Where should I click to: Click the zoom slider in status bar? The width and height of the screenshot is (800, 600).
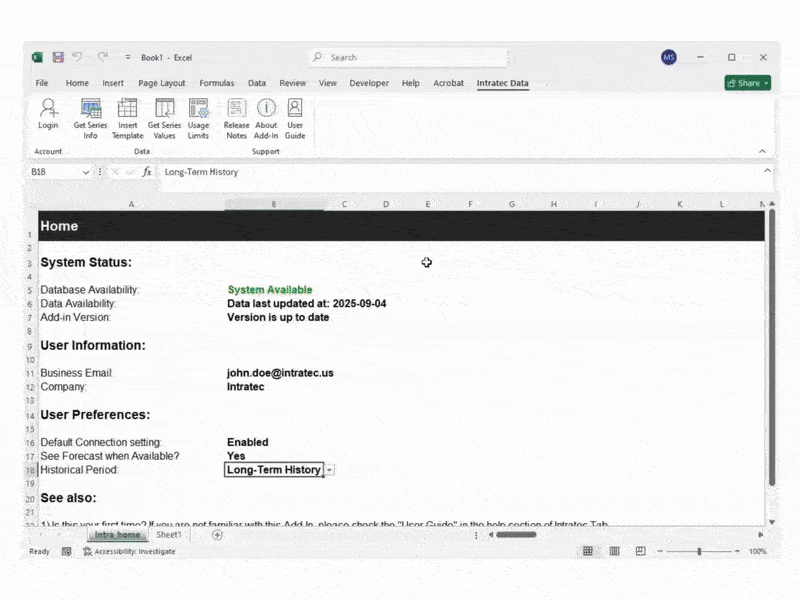tap(699, 551)
